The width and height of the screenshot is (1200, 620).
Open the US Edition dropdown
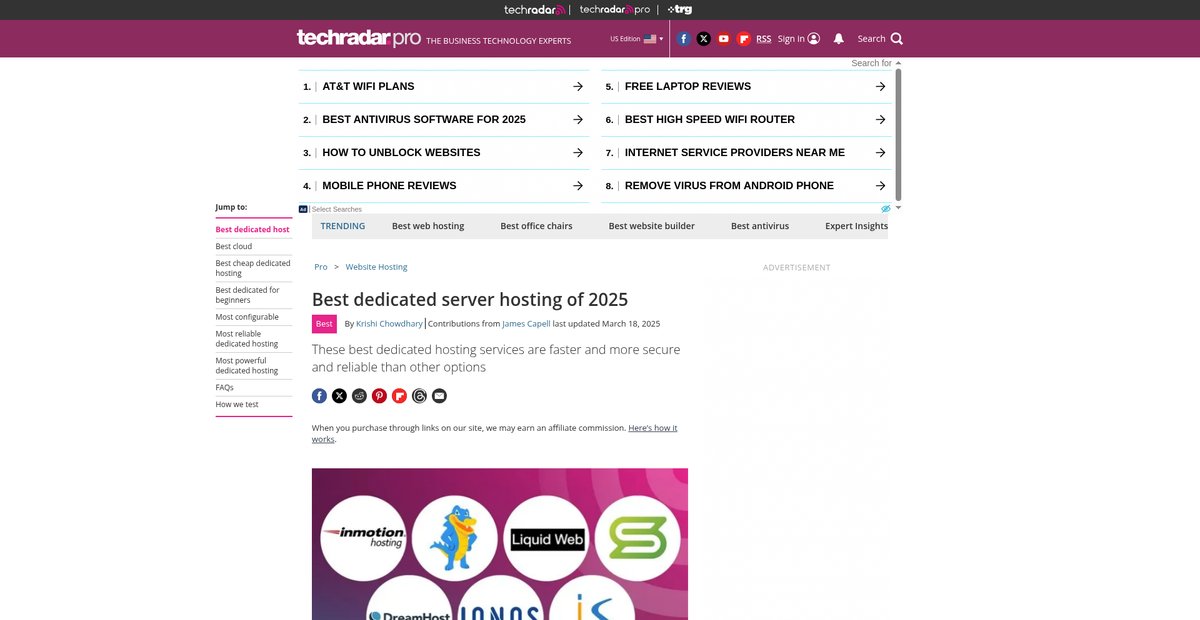pyautogui.click(x=637, y=39)
